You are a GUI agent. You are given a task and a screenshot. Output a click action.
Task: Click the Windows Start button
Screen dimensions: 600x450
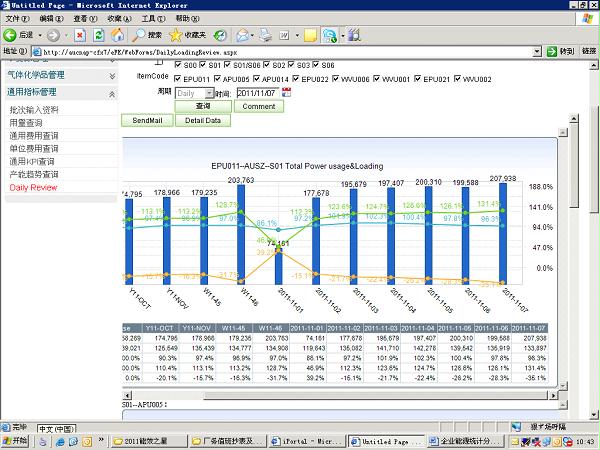[15, 441]
